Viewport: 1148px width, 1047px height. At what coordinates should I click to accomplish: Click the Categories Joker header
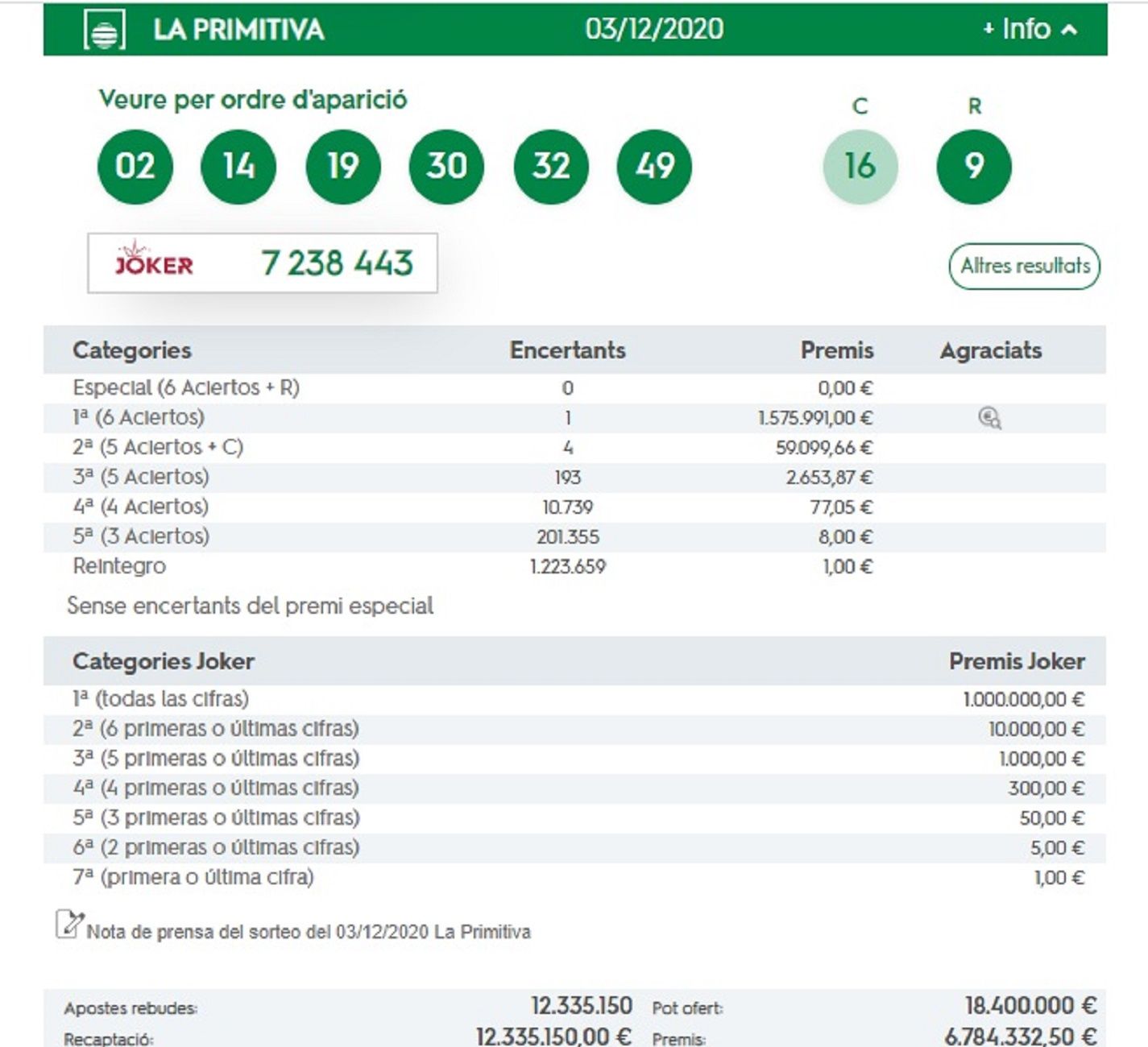164,662
